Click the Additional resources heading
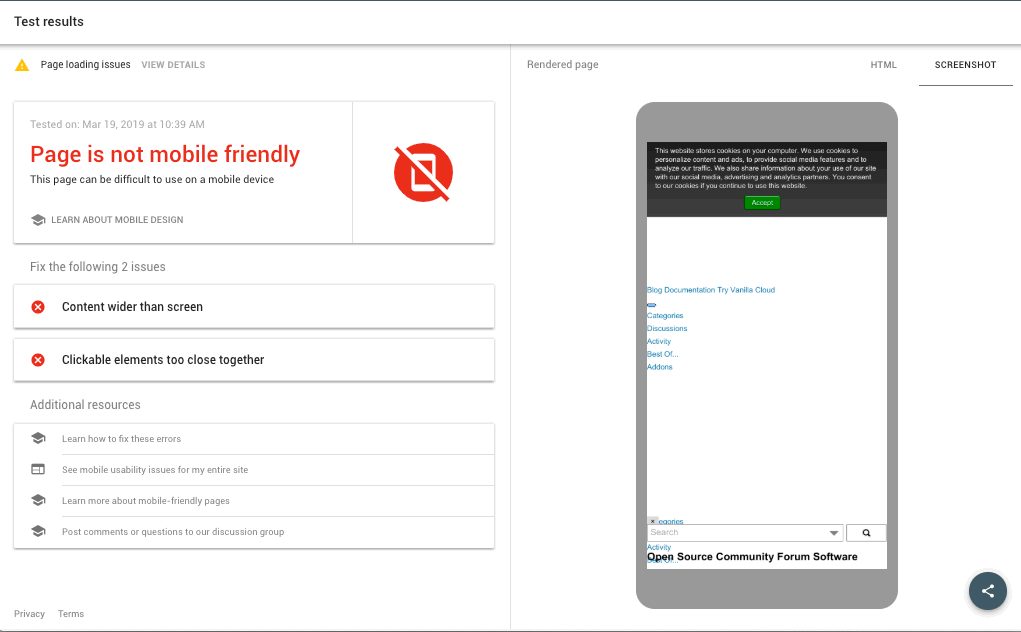Image resolution: width=1021 pixels, height=632 pixels. (85, 405)
